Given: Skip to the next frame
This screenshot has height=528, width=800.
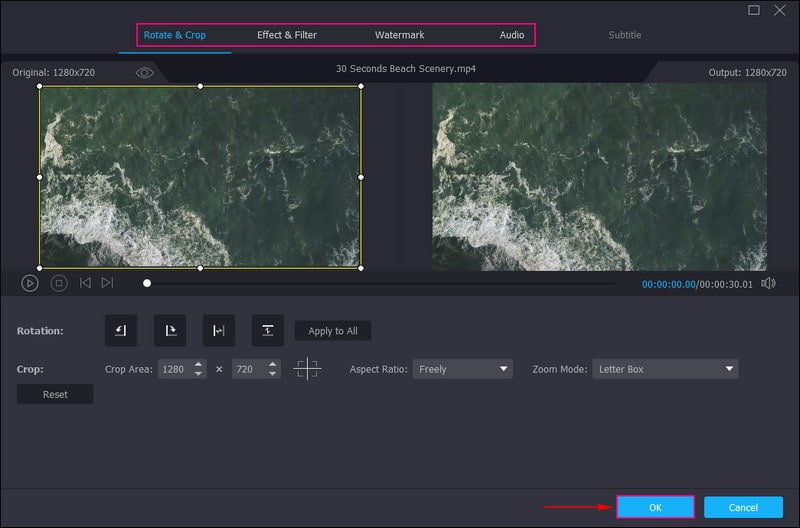Looking at the screenshot, I should [107, 283].
